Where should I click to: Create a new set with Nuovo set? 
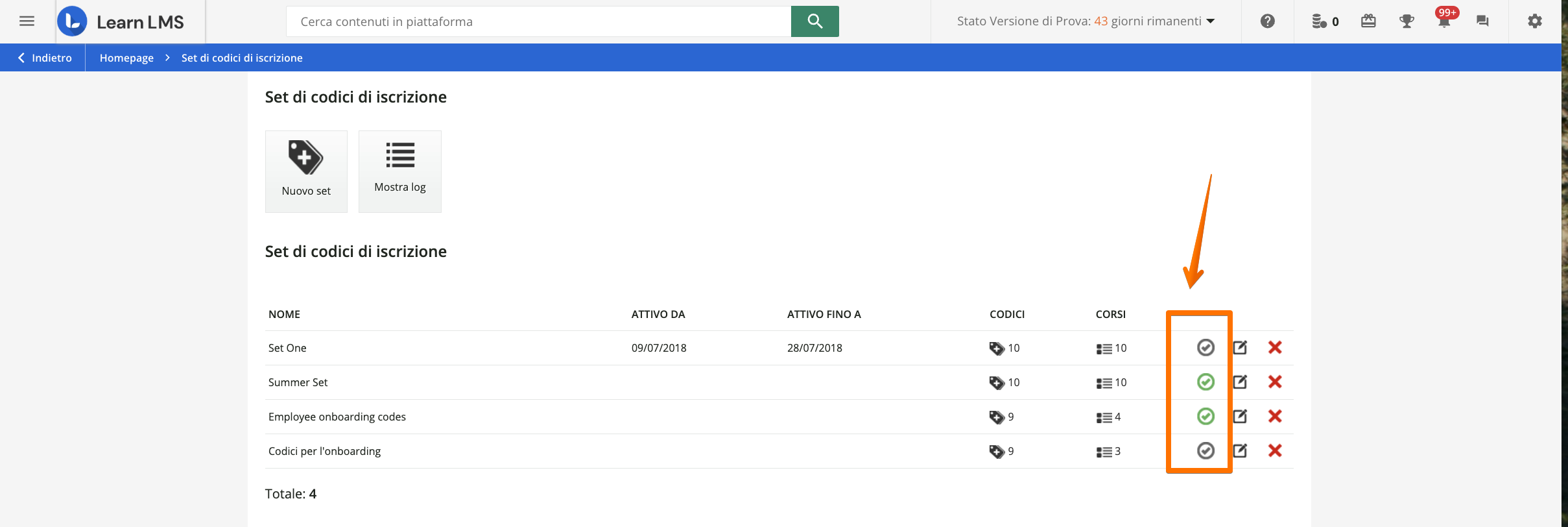coord(306,171)
